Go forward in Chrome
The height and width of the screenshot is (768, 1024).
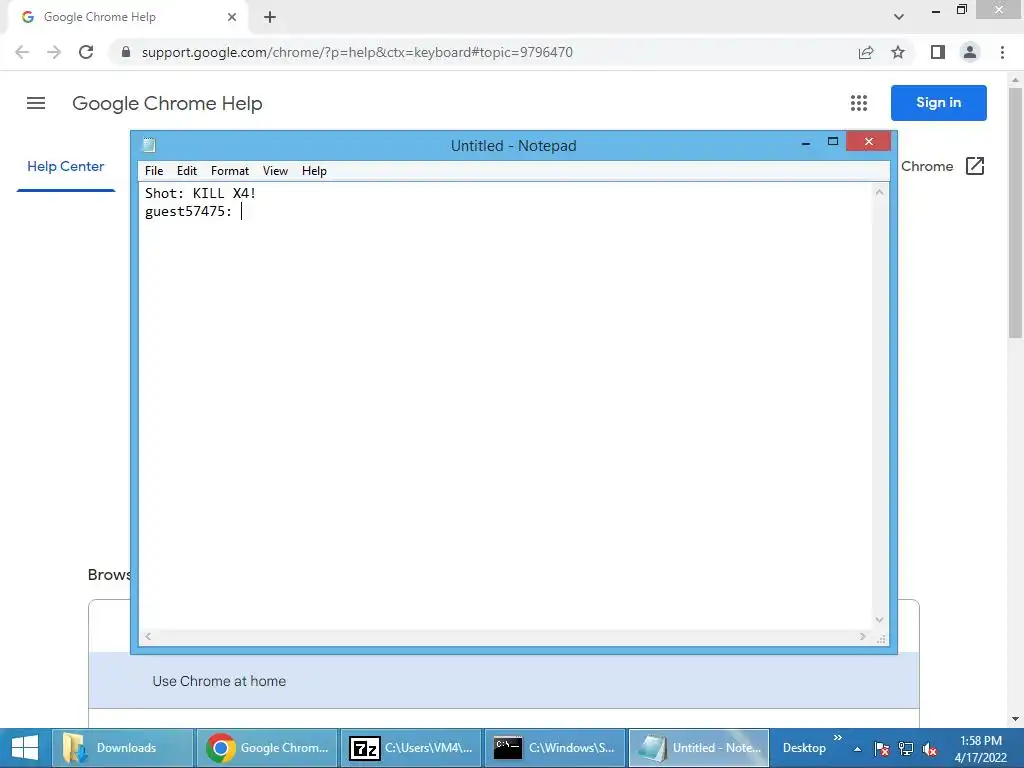(54, 52)
